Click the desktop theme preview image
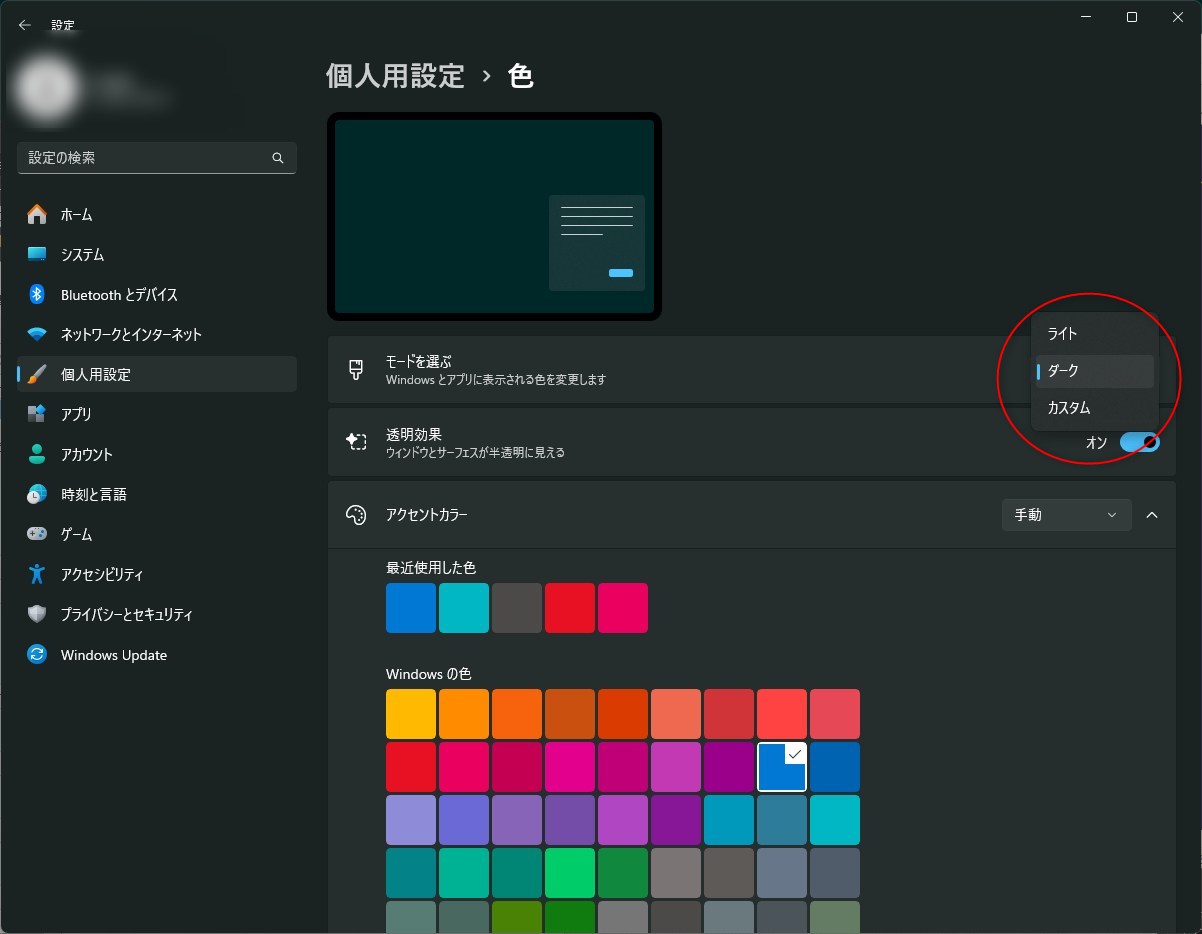 [x=494, y=216]
